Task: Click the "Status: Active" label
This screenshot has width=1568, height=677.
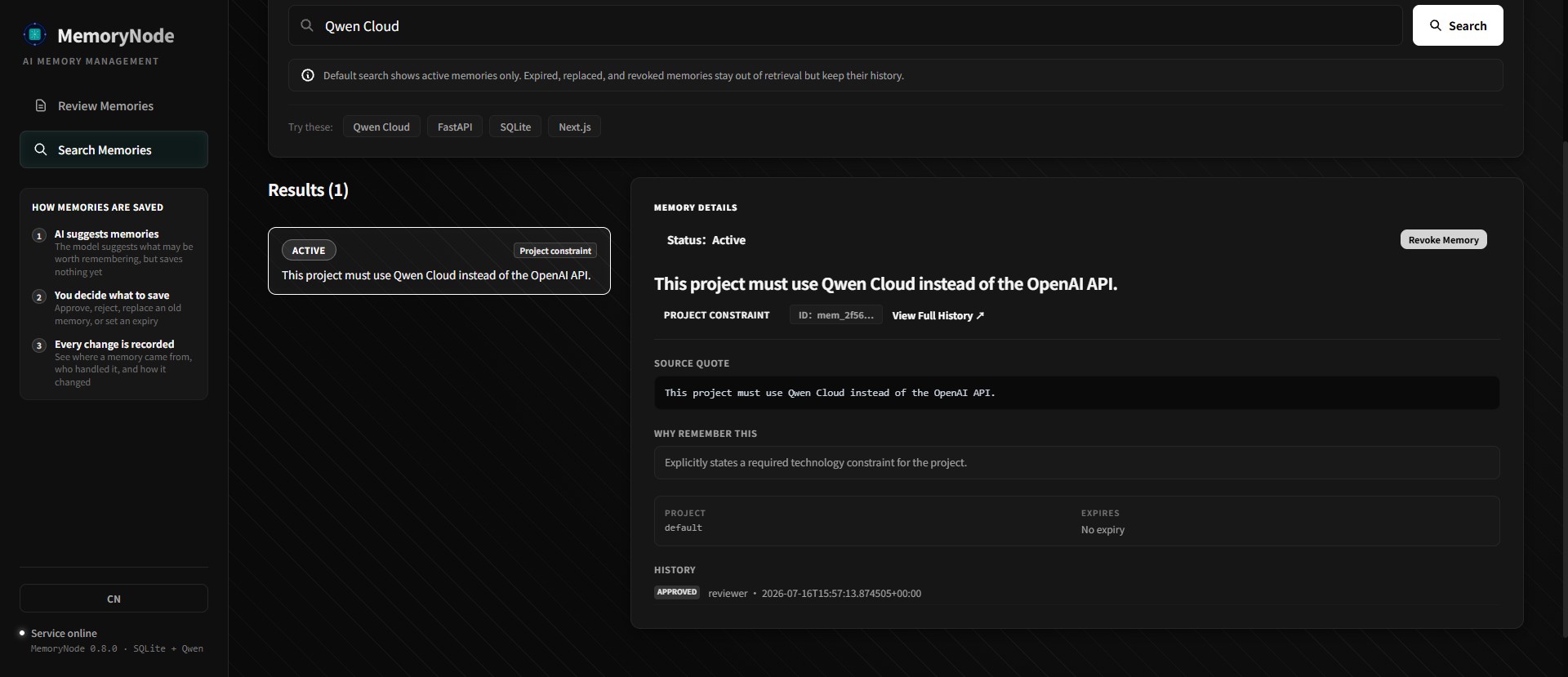Action: 706,240
